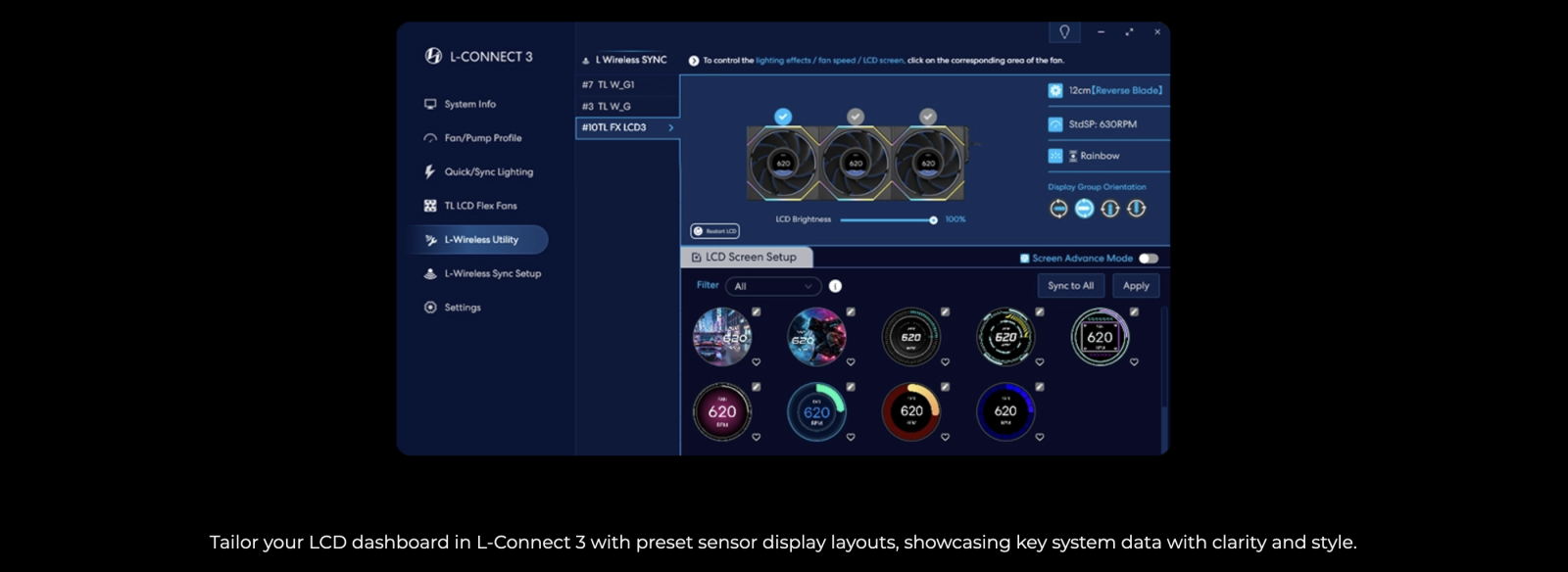Select the third fan's gray checkmark
1568x572 pixels.
point(928,117)
